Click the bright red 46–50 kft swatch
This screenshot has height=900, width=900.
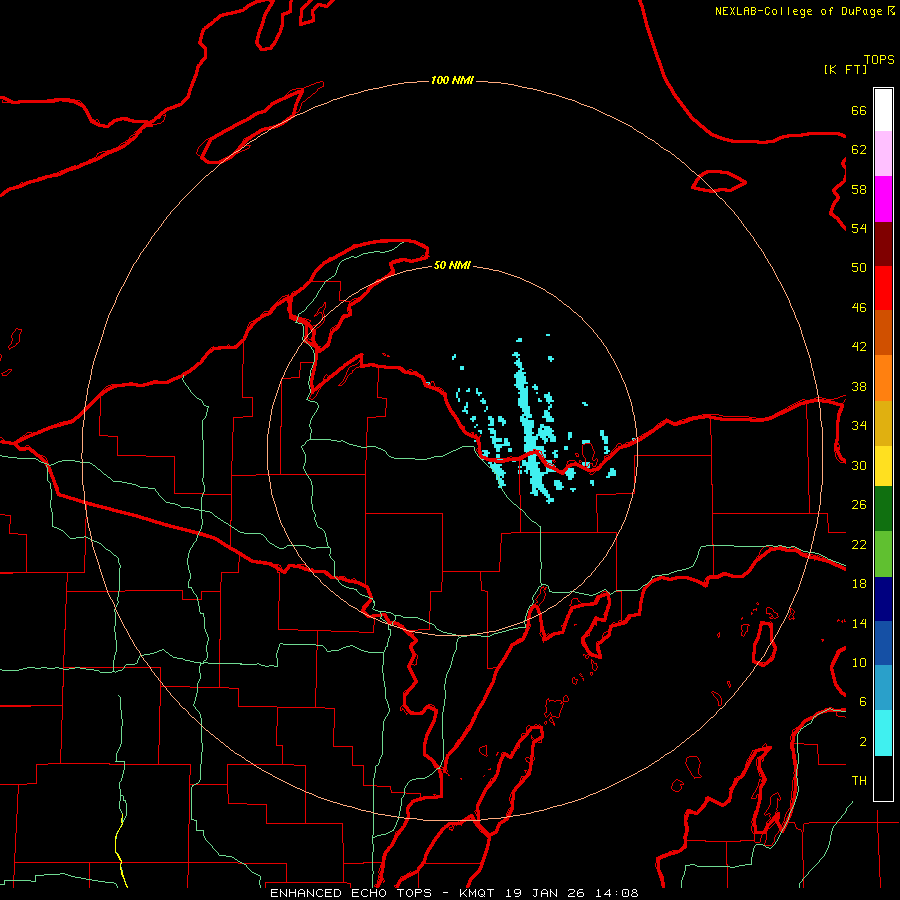point(883,289)
